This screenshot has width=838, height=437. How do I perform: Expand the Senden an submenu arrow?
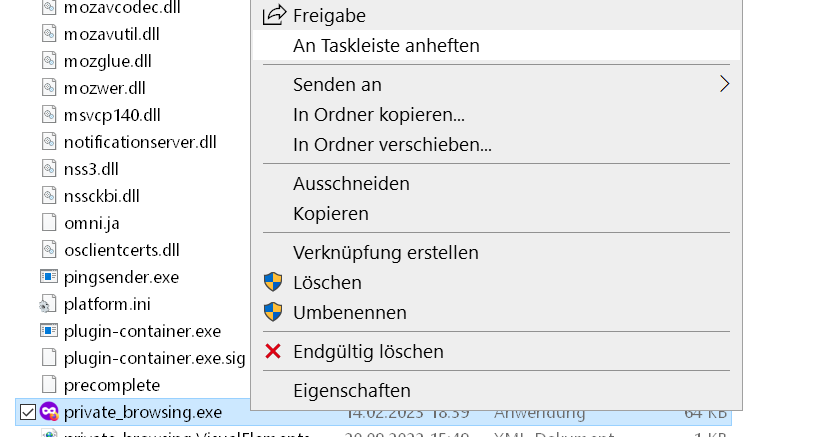(x=724, y=85)
